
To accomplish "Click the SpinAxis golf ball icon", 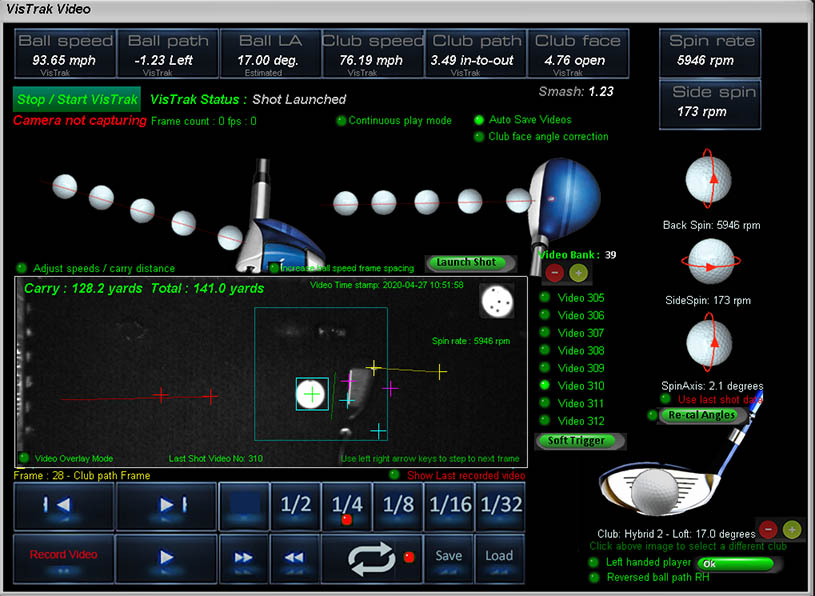I will (709, 343).
